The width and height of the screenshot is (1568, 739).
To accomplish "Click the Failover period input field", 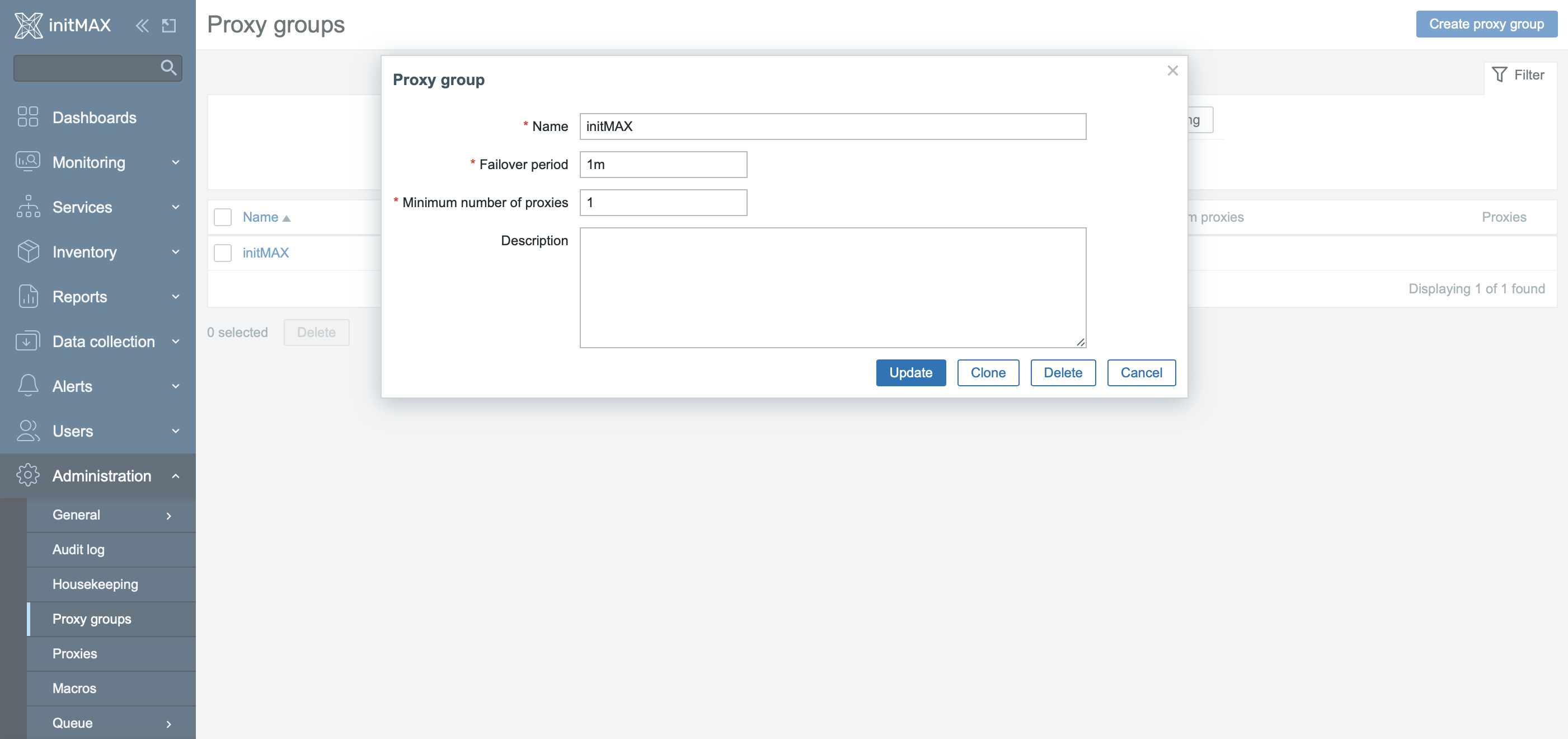I will pyautogui.click(x=663, y=165).
